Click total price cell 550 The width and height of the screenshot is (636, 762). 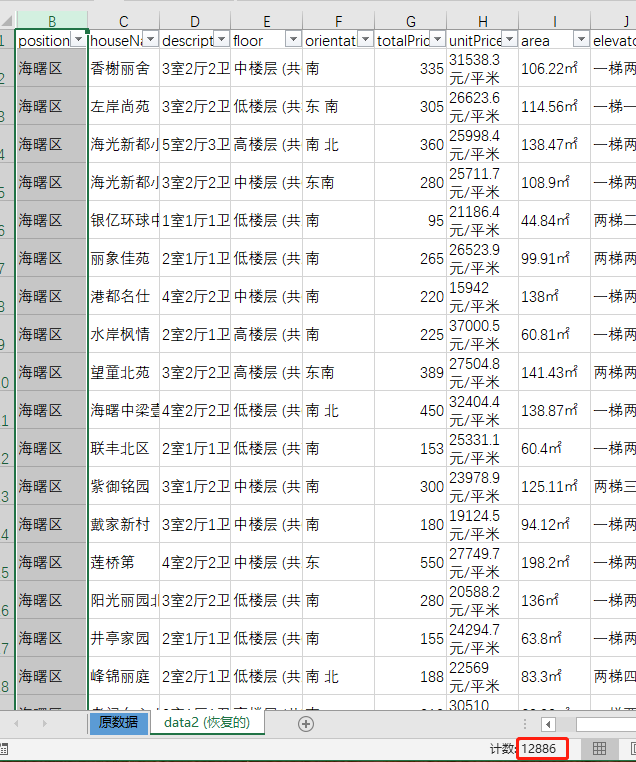click(x=411, y=562)
